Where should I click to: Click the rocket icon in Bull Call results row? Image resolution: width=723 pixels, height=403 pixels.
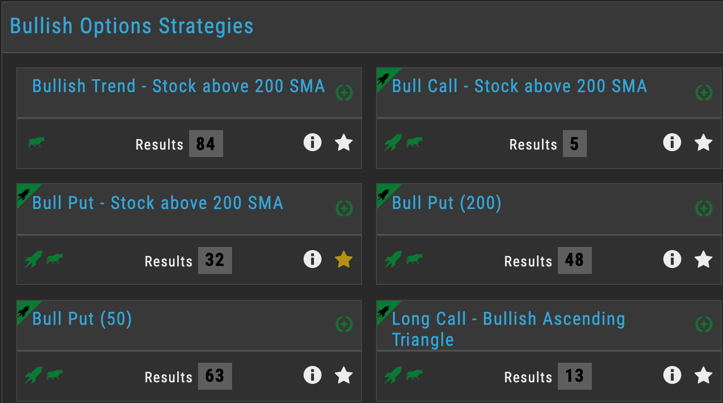[x=393, y=142]
